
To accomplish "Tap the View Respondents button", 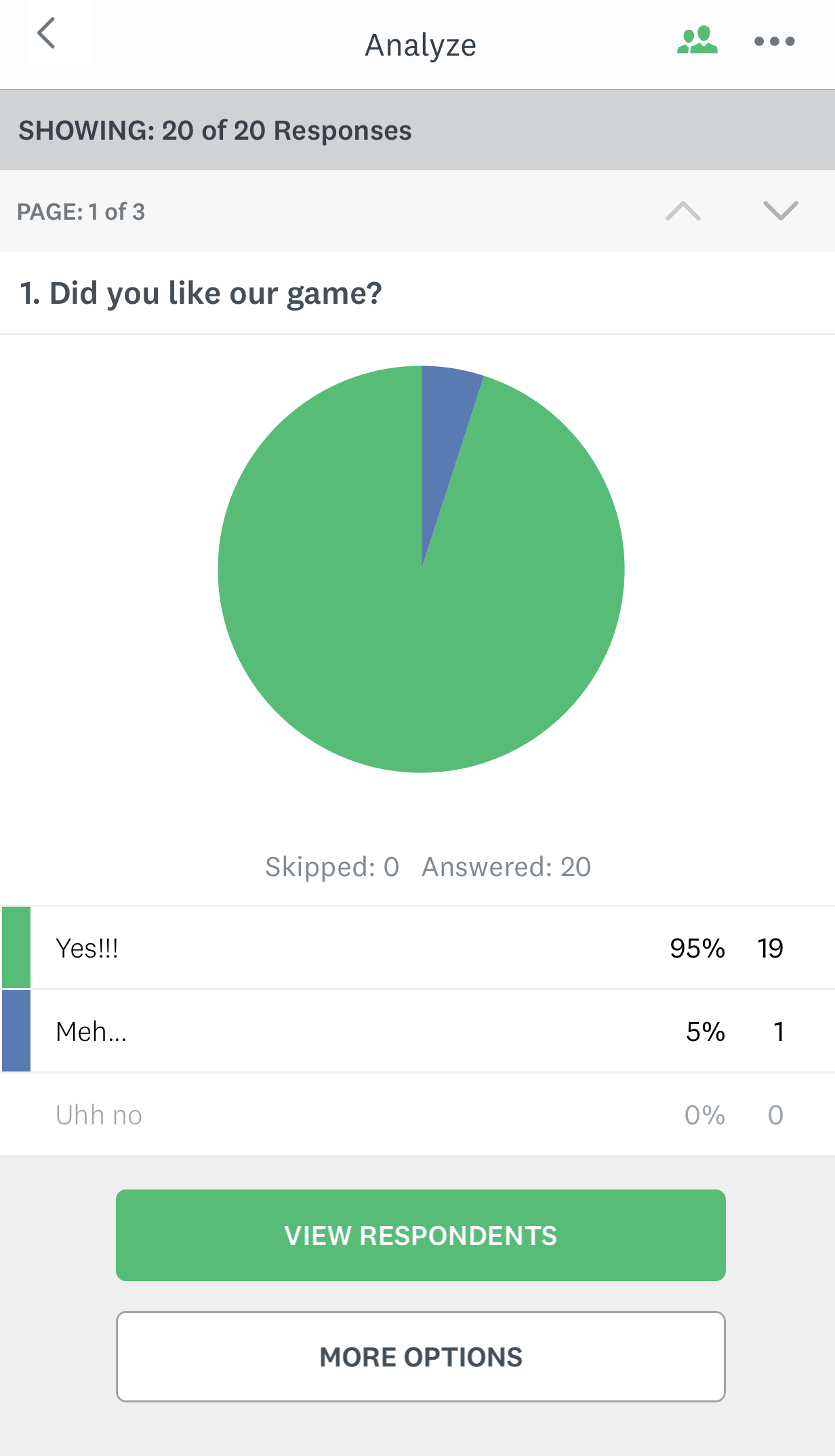I will (420, 1235).
